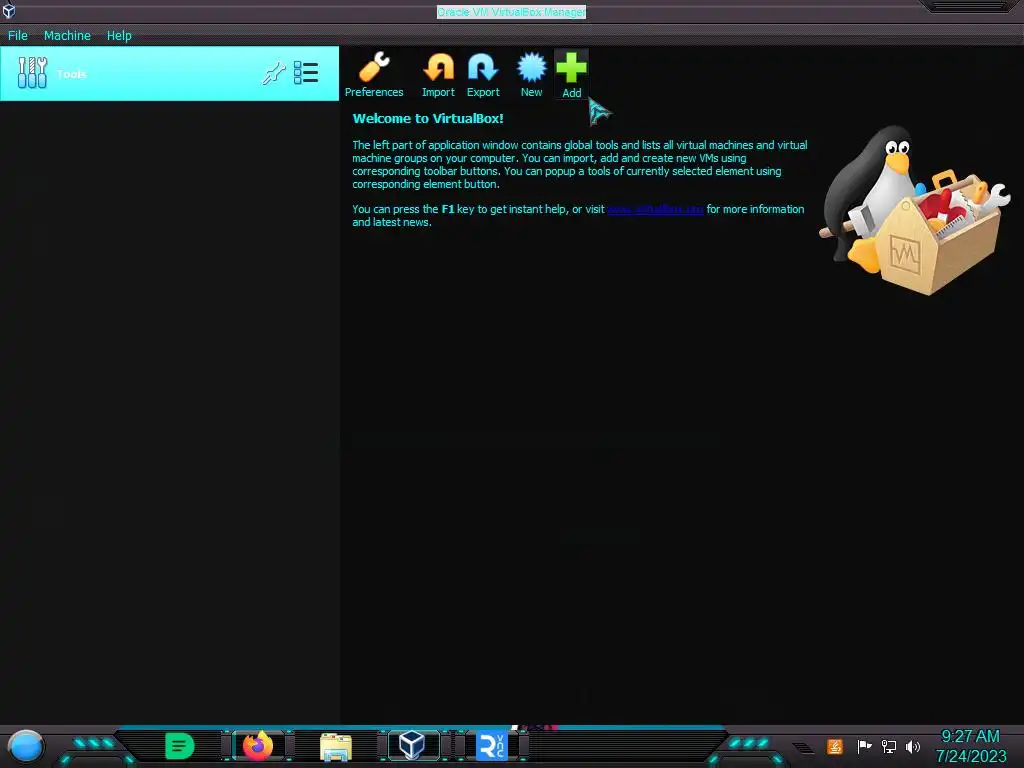Select the Tools item in left panel
1024x768 pixels.
169,73
